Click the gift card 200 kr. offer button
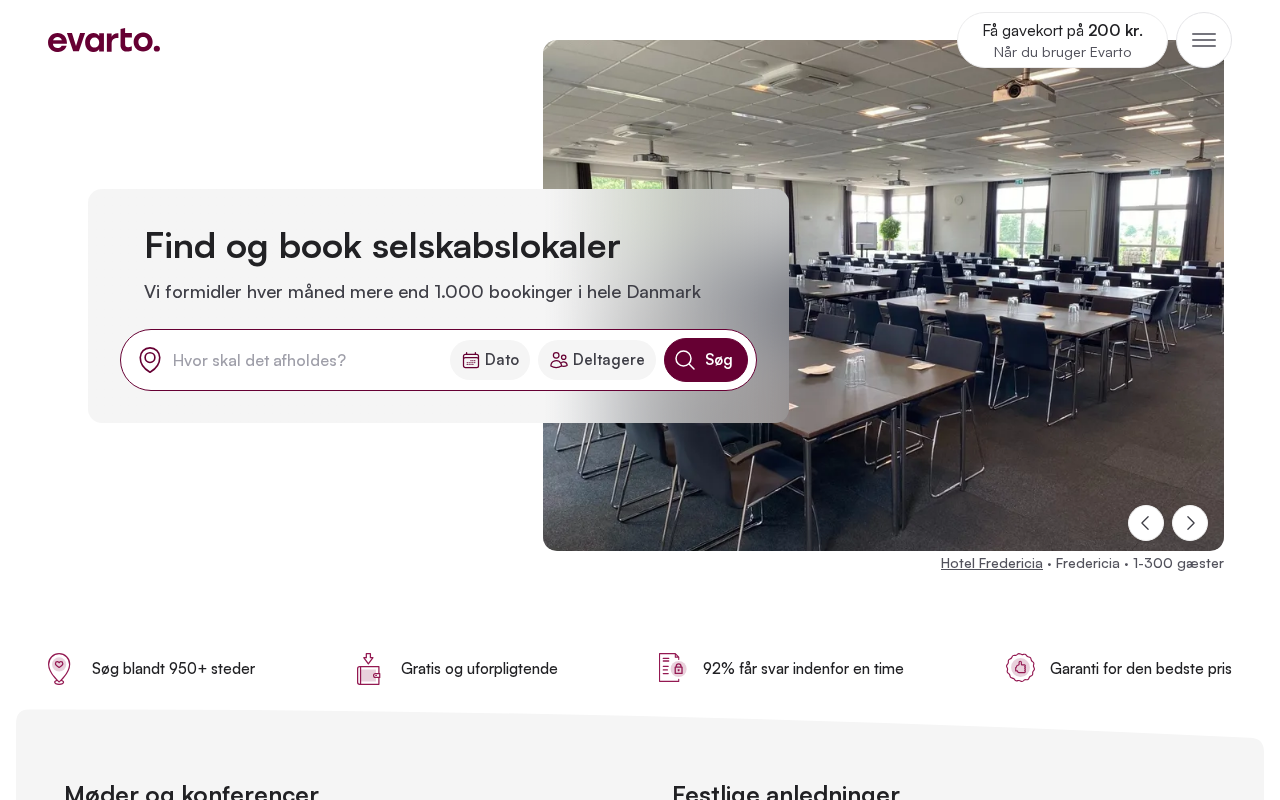The height and width of the screenshot is (800, 1280). click(1062, 40)
